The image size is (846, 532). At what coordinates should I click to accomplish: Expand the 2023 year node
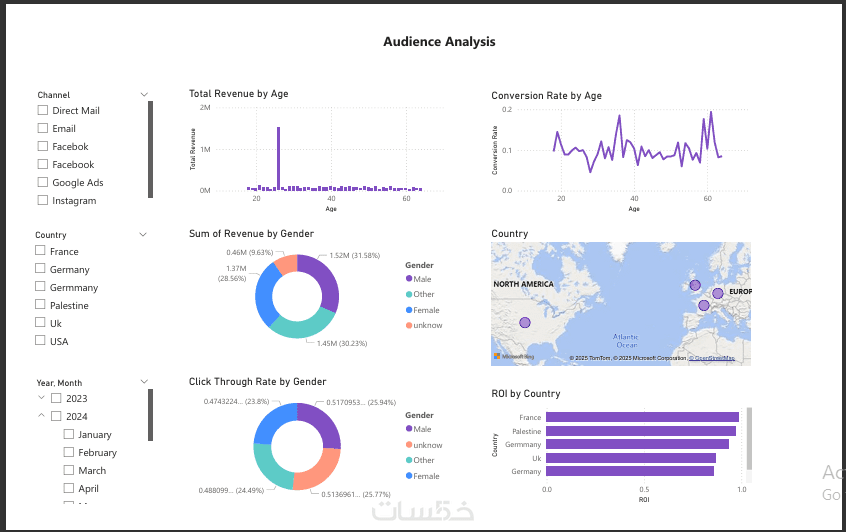click(x=41, y=398)
